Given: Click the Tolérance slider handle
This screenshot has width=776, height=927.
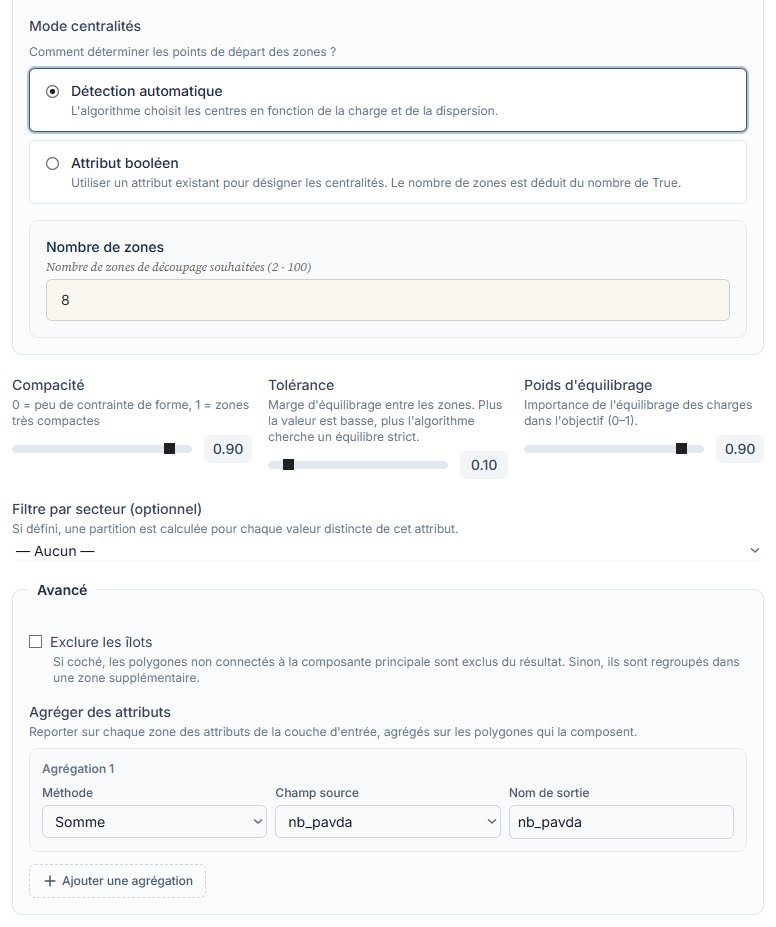Looking at the screenshot, I should [288, 465].
